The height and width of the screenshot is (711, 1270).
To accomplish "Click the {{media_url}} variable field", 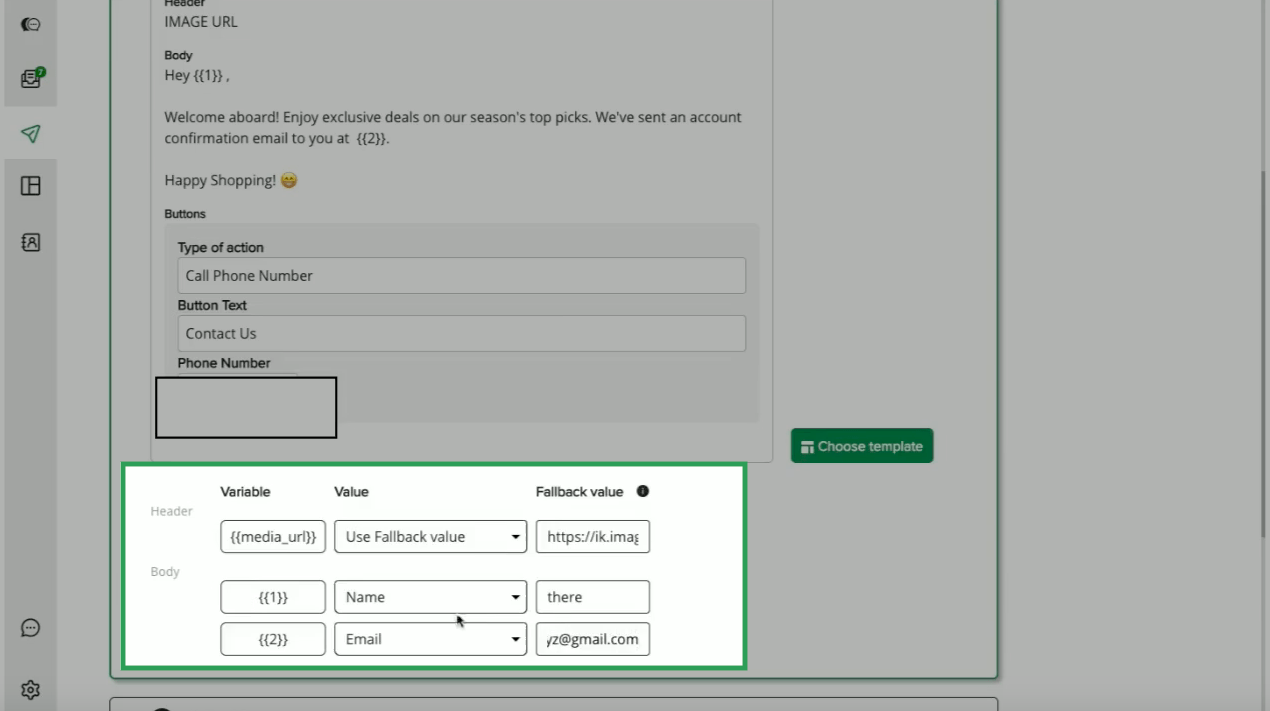I will [x=273, y=537].
